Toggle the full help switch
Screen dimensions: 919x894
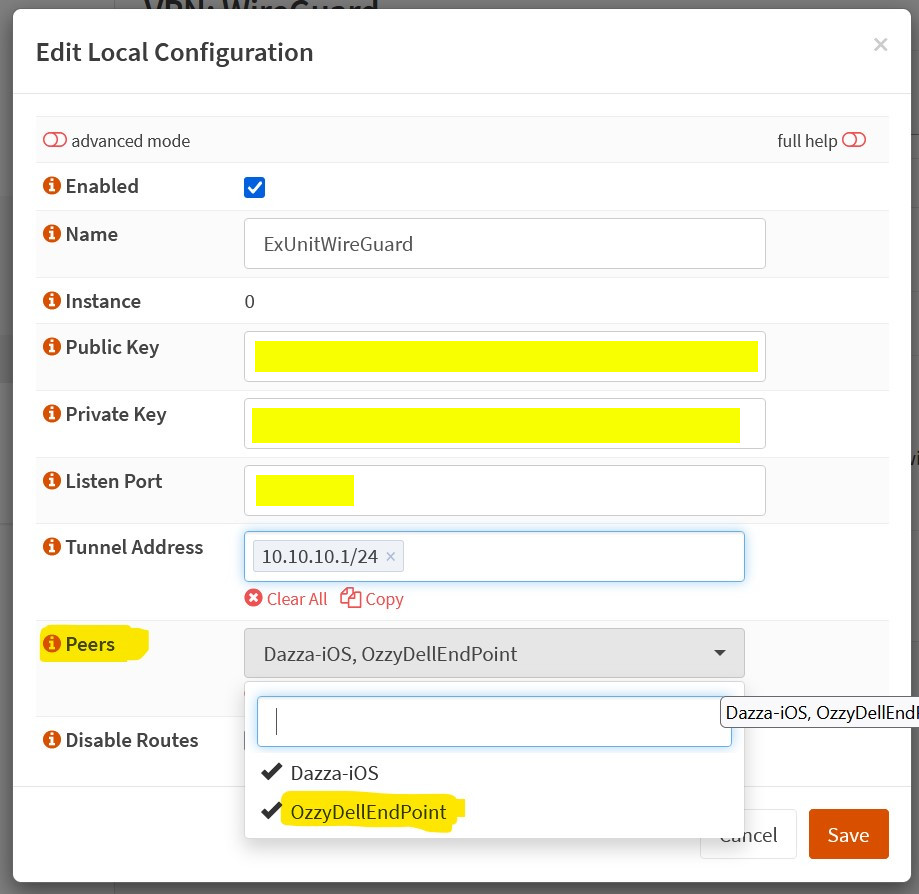point(853,140)
